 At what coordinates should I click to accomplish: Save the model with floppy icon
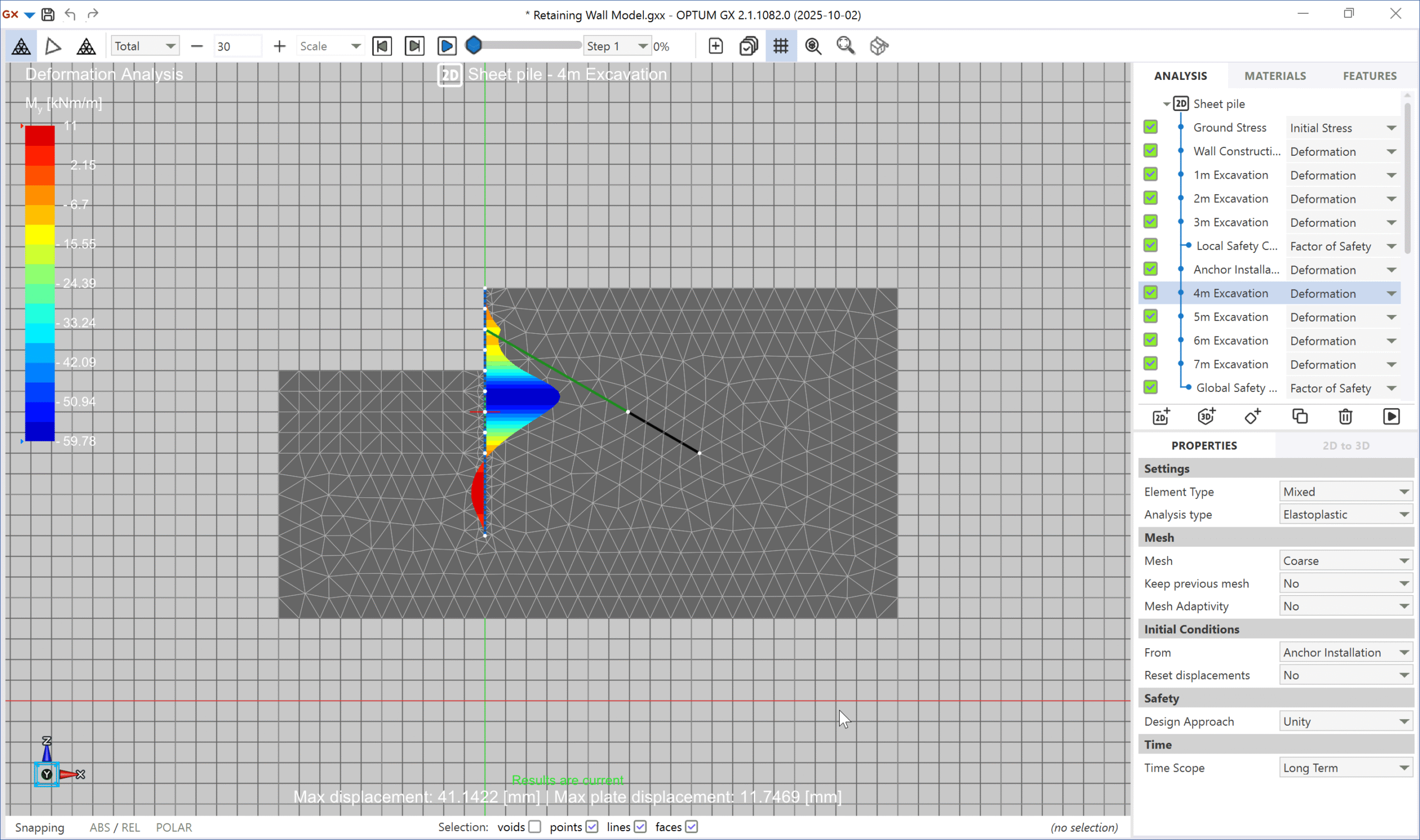(48, 14)
